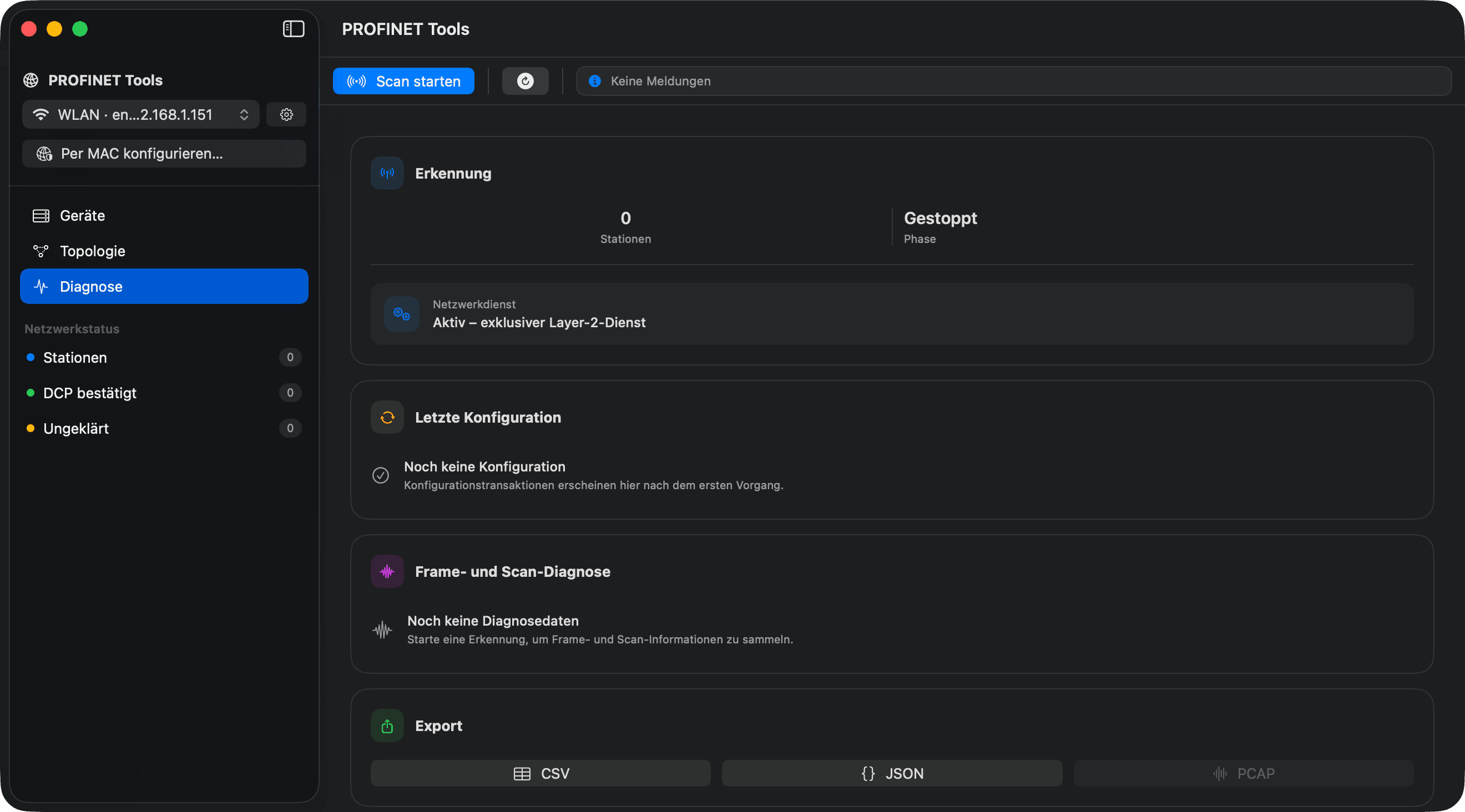Image resolution: width=1465 pixels, height=812 pixels.
Task: Click the Keine Meldungen message bar
Action: [1013, 82]
